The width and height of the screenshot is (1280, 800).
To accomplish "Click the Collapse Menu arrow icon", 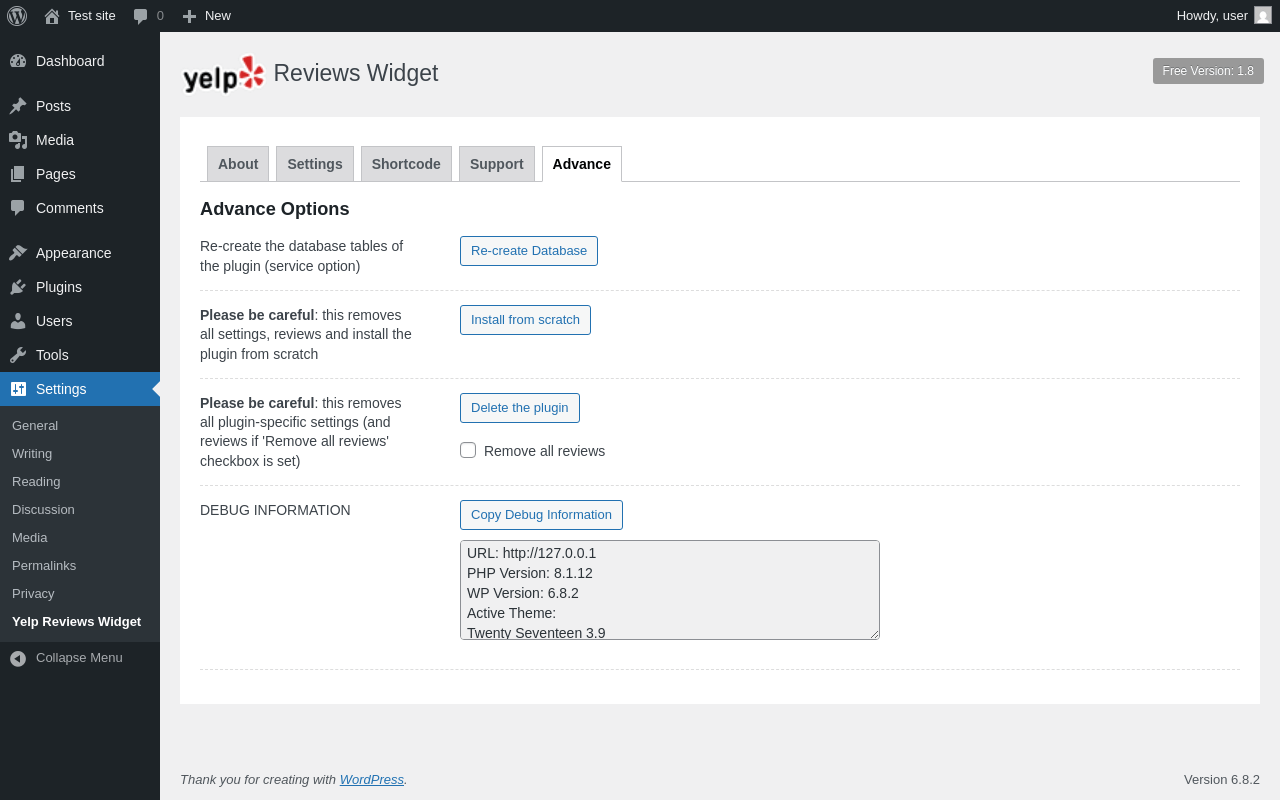I will click(x=18, y=658).
